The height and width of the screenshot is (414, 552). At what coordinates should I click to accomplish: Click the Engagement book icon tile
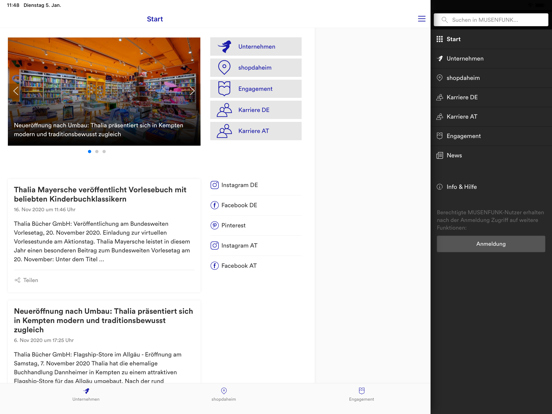224,89
